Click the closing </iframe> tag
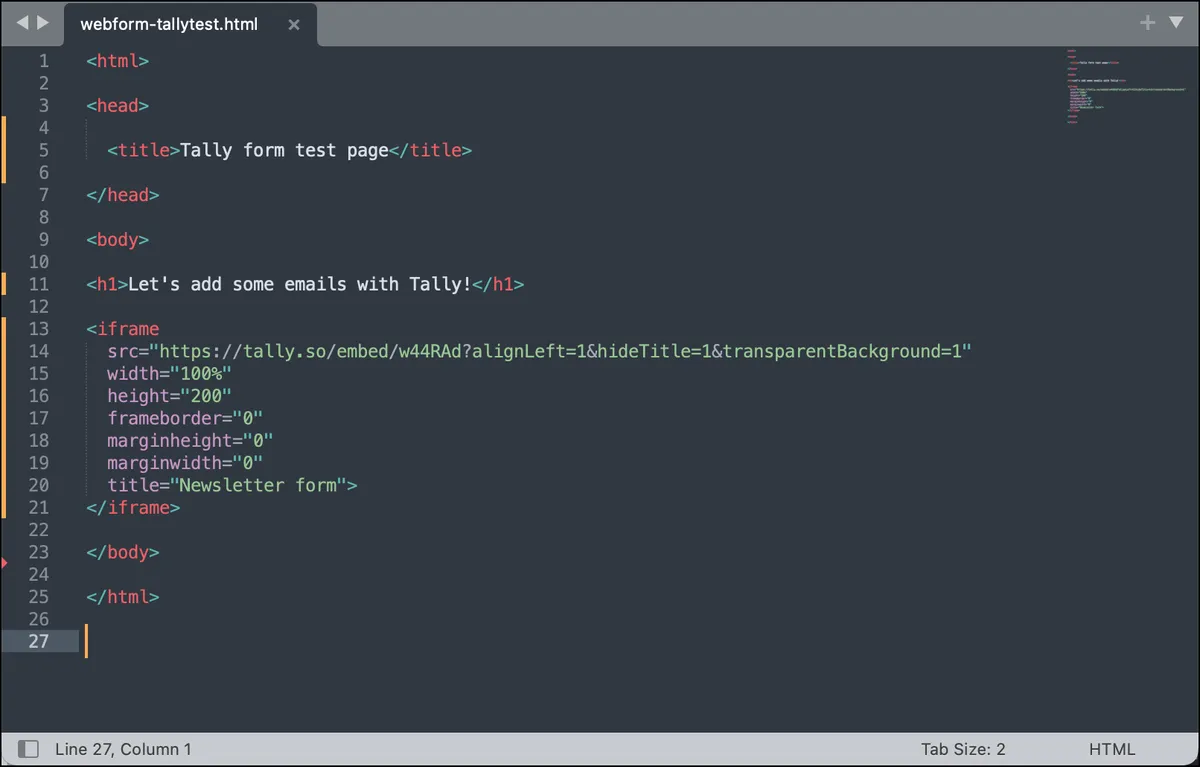The width and height of the screenshot is (1200, 767). tap(133, 507)
